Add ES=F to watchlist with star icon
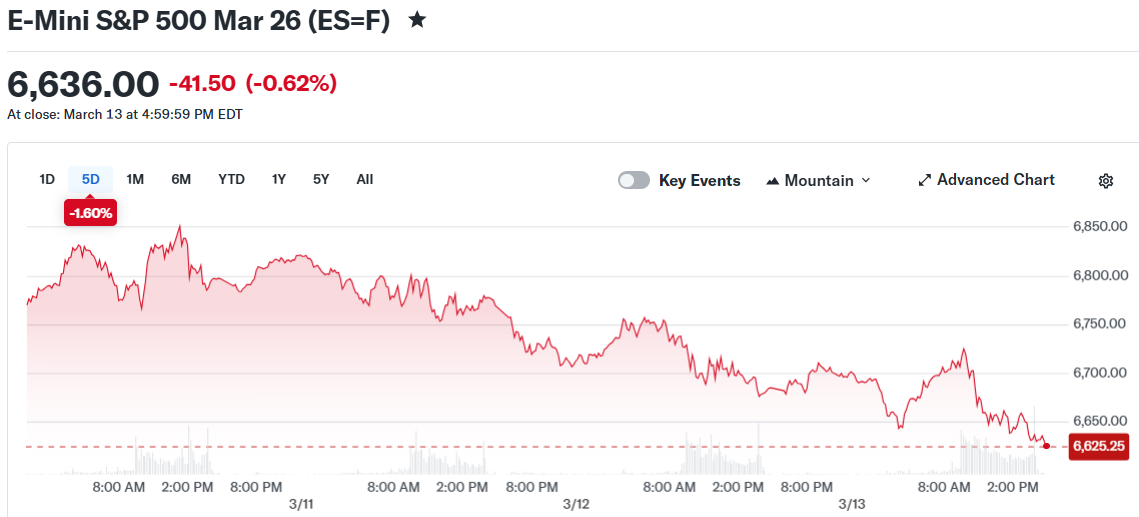 click(x=417, y=20)
